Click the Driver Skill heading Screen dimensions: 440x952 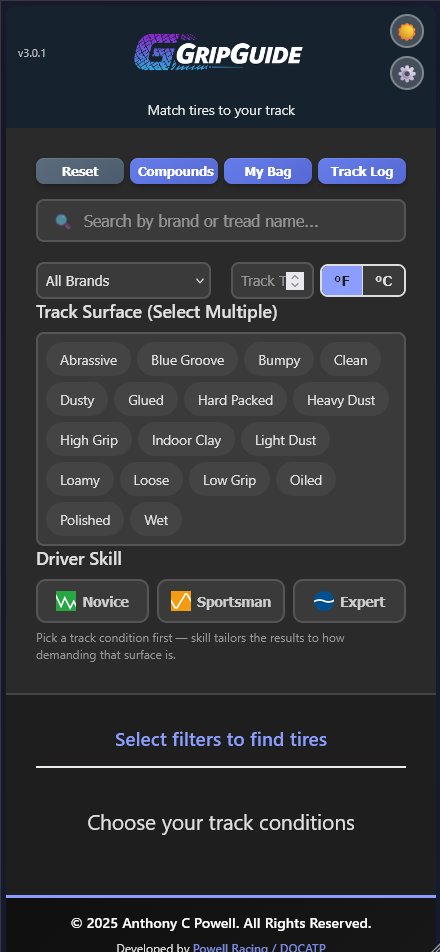79,559
